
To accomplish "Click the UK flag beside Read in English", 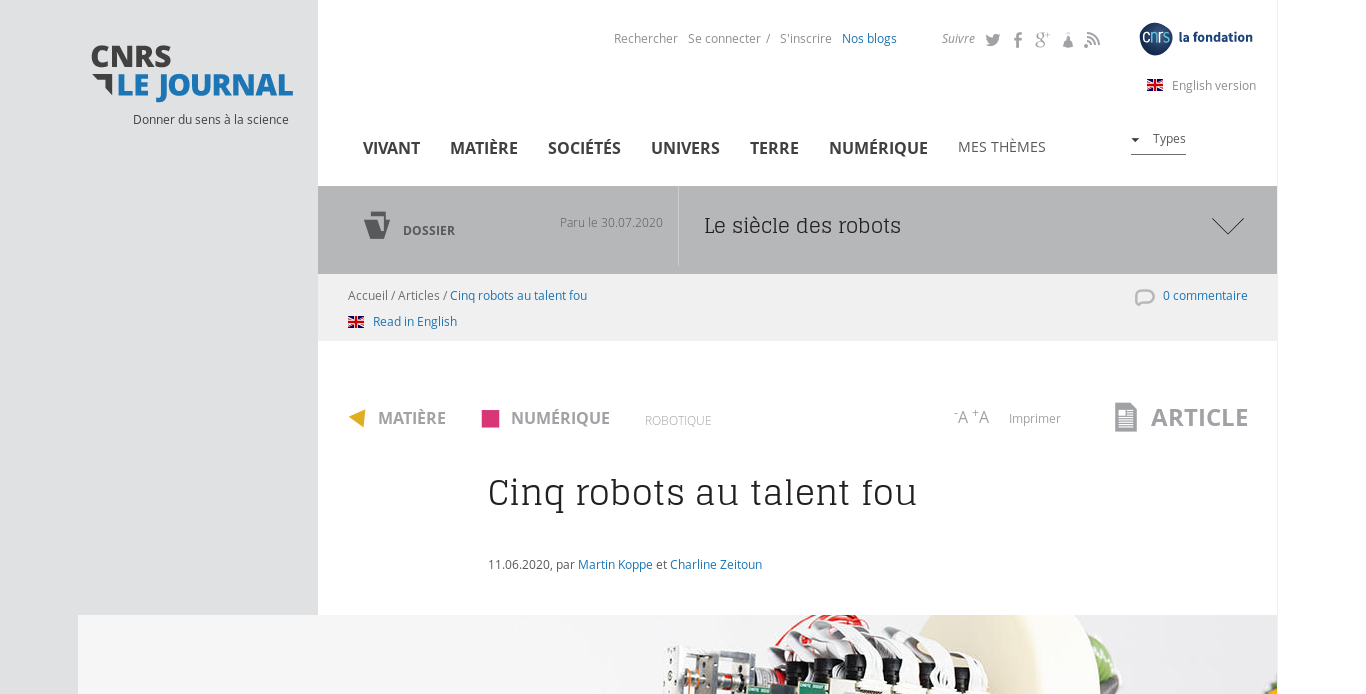I will coord(356,322).
